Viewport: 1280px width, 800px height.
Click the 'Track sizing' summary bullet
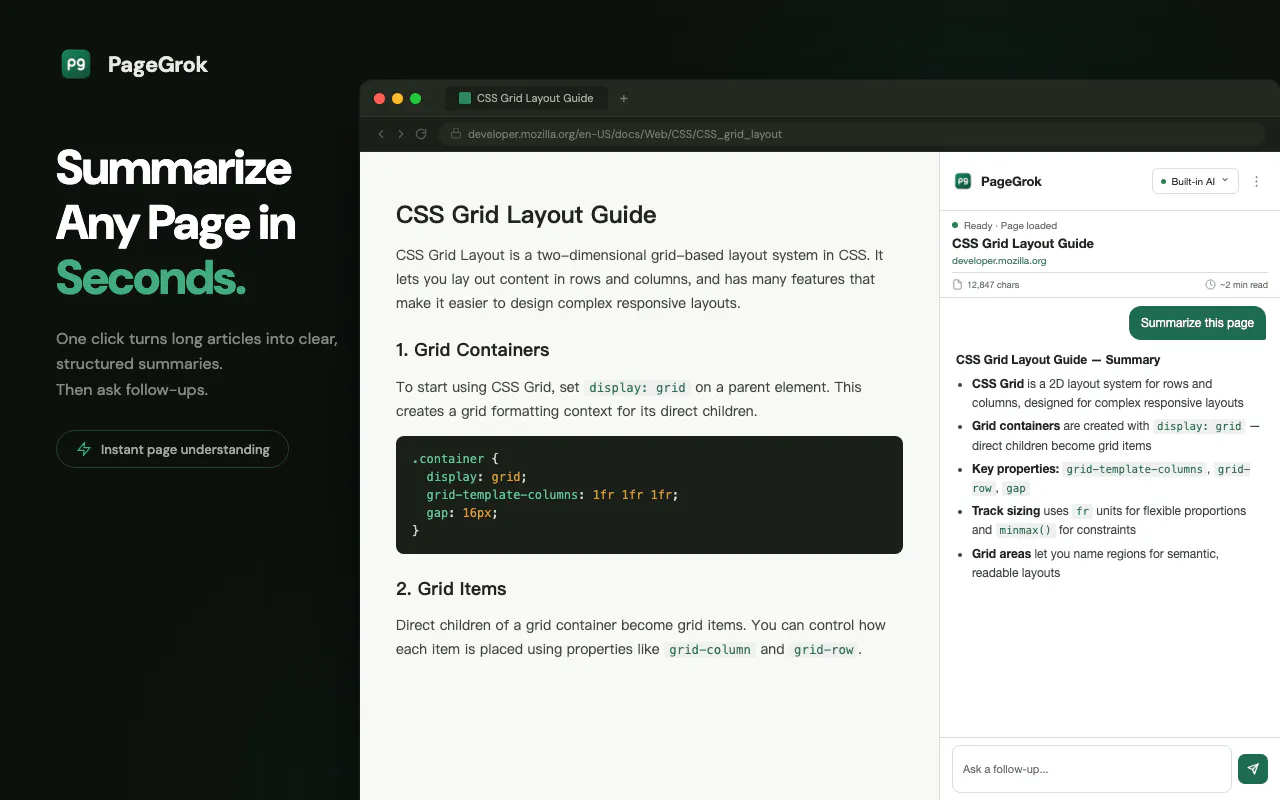pos(1109,520)
